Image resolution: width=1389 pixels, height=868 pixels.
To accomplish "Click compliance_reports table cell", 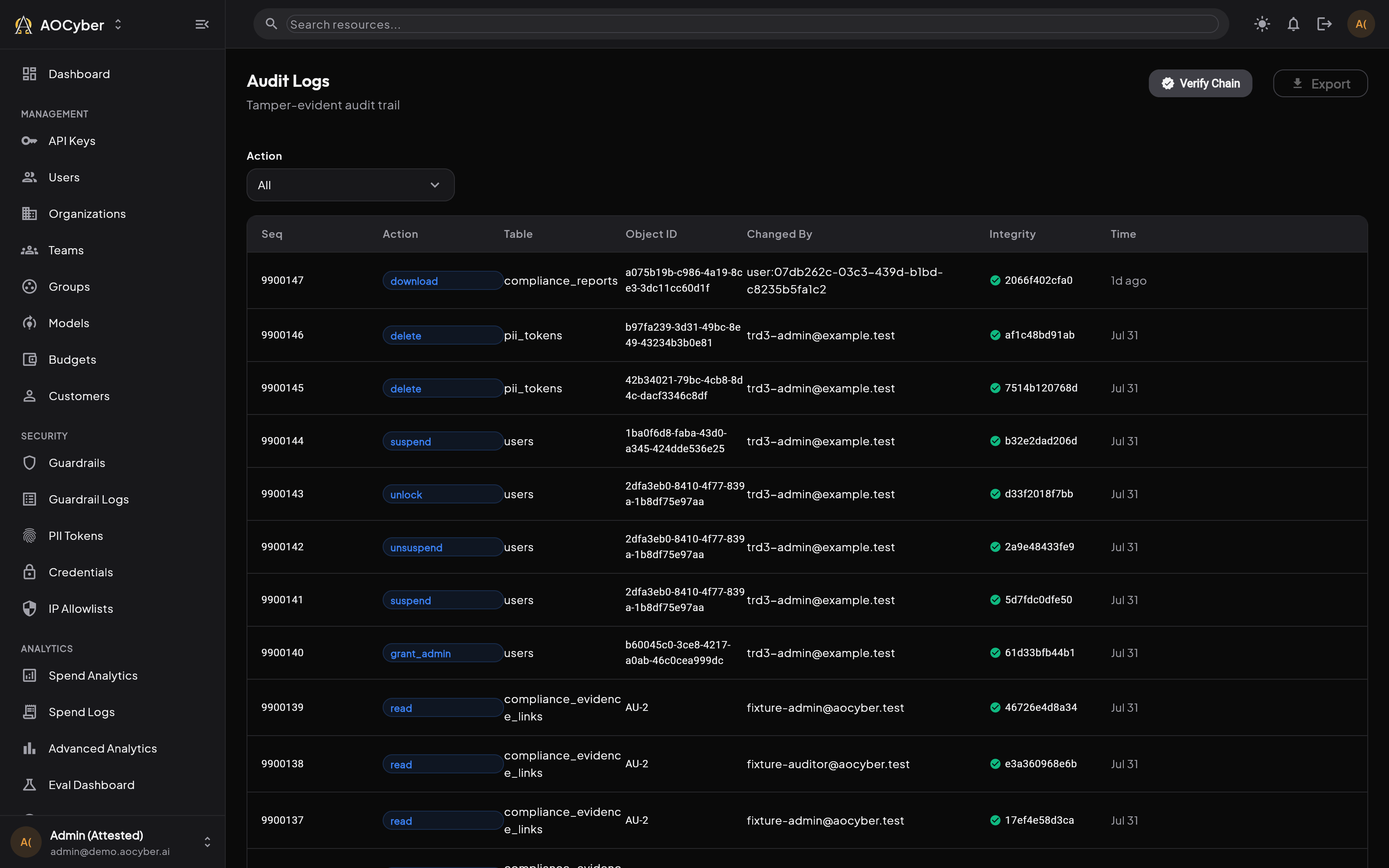I will (x=561, y=281).
